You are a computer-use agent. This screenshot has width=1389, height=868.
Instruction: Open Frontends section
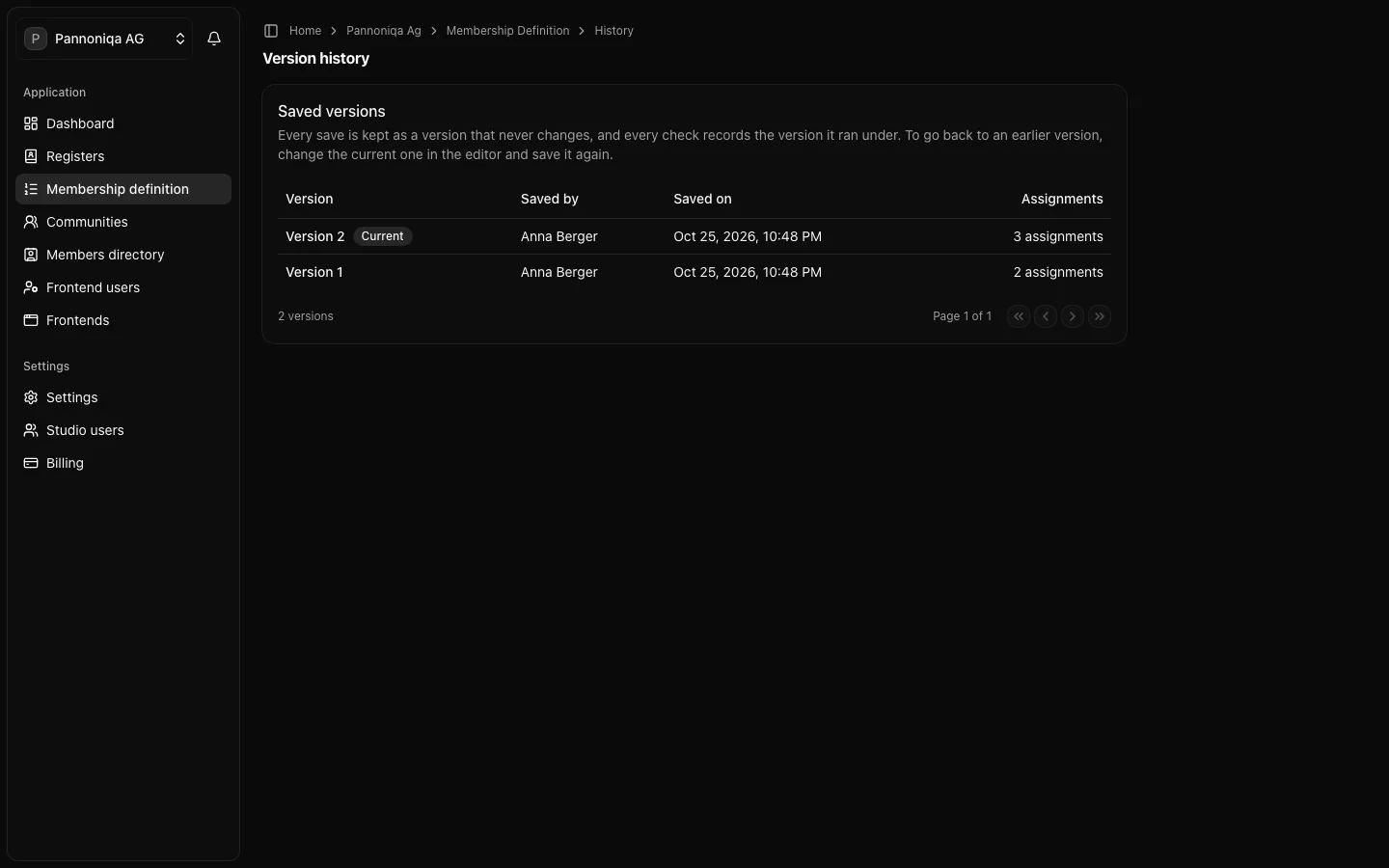coord(123,320)
